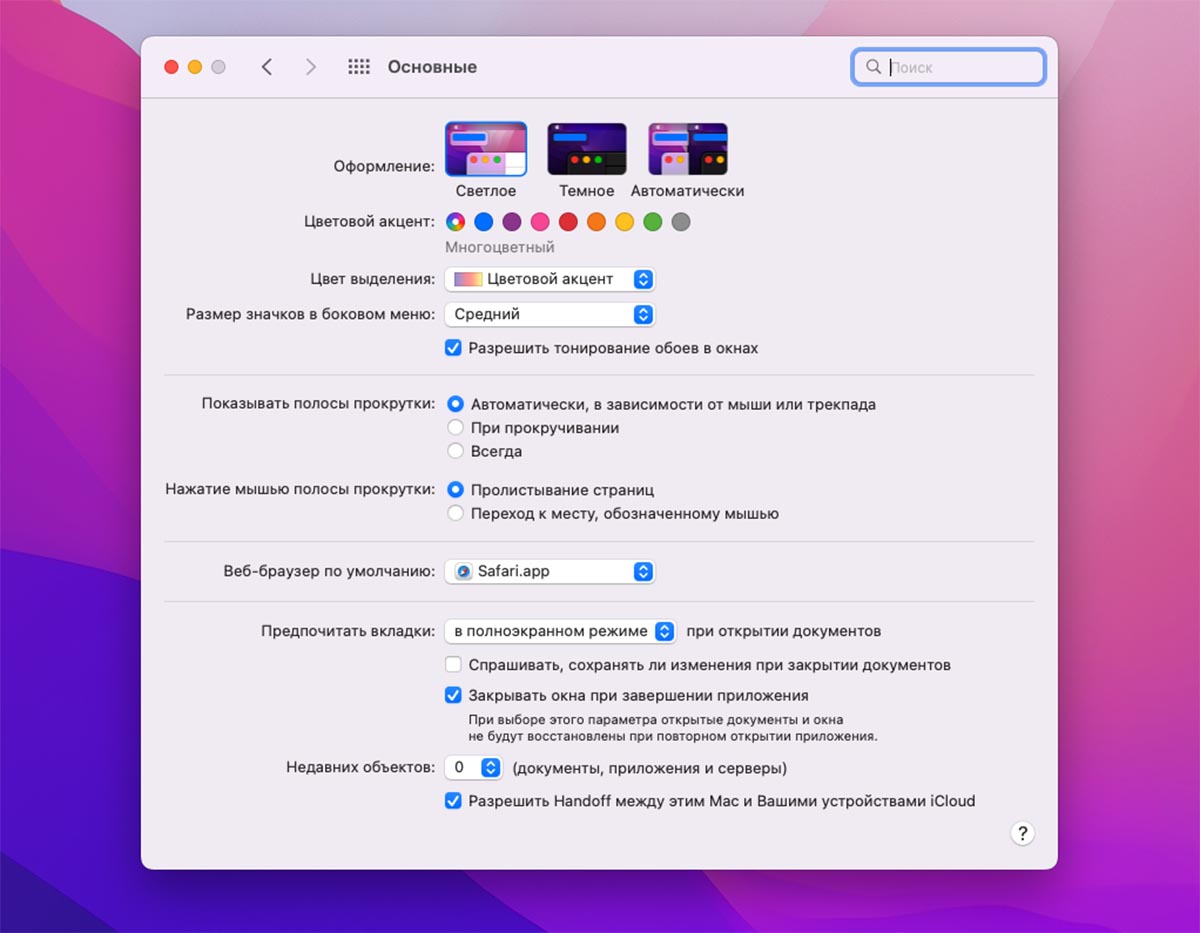Select Автоматически, в зависимости от мыши radio

click(455, 404)
